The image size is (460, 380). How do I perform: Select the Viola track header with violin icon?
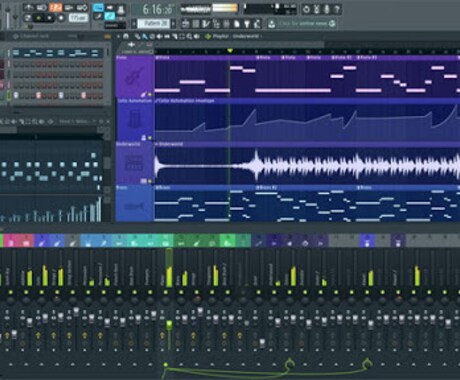(x=135, y=76)
